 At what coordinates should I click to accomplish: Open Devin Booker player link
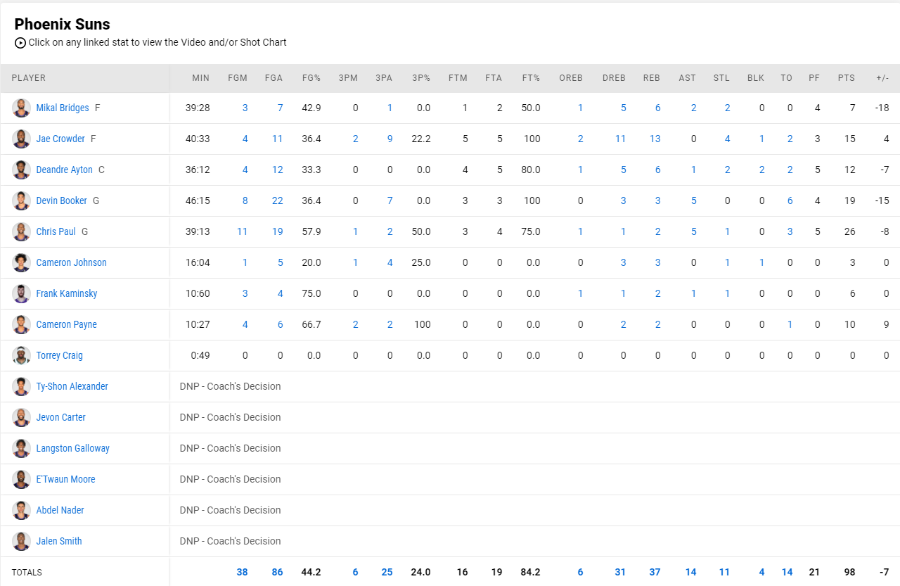coord(61,201)
